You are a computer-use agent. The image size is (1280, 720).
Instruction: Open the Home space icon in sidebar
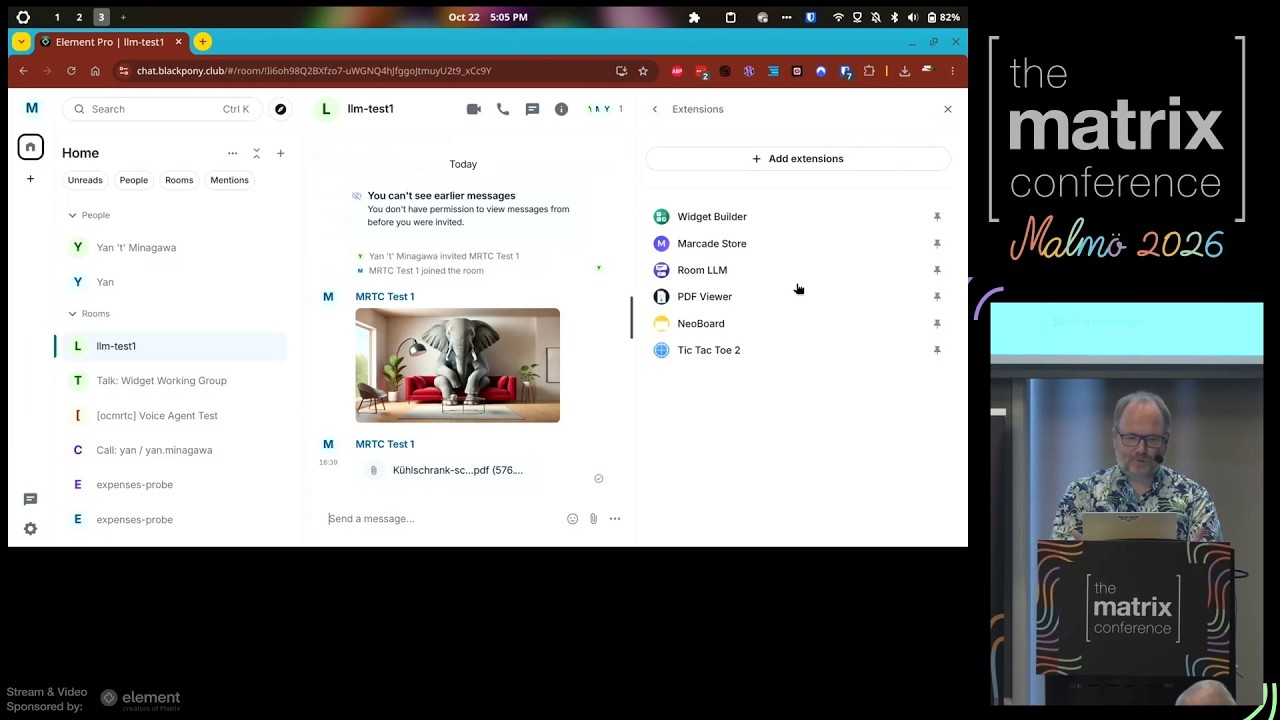click(x=30, y=147)
